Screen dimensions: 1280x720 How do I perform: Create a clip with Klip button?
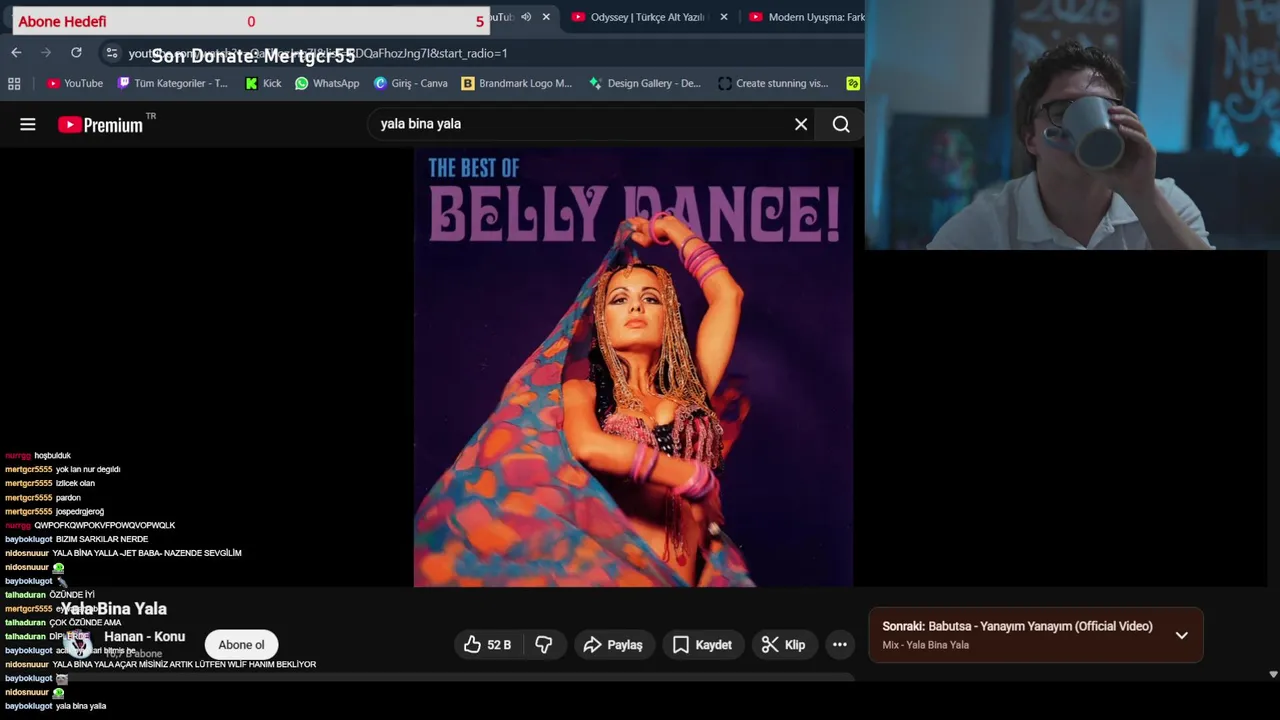[783, 645]
